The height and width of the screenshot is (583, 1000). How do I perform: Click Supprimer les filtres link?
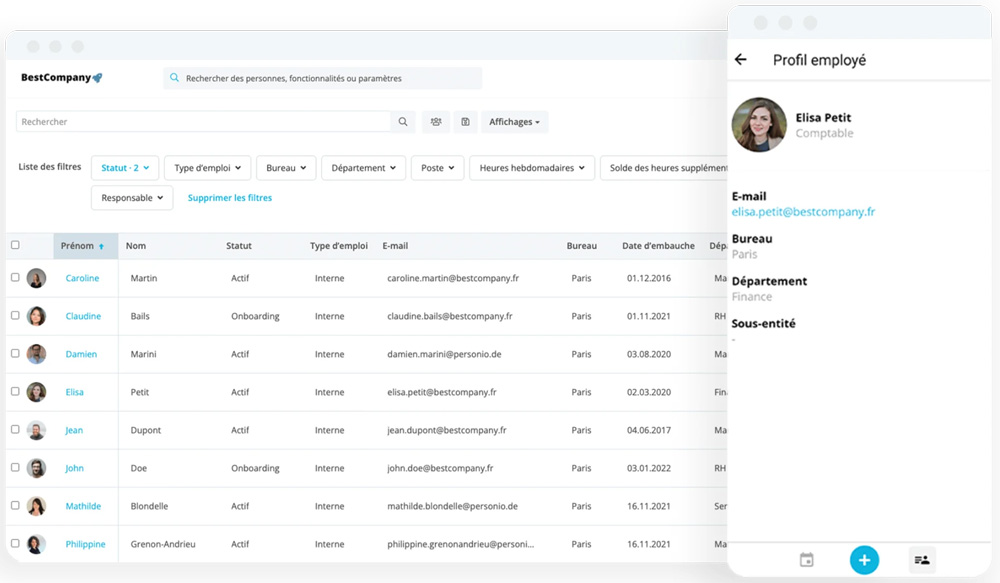[230, 198]
